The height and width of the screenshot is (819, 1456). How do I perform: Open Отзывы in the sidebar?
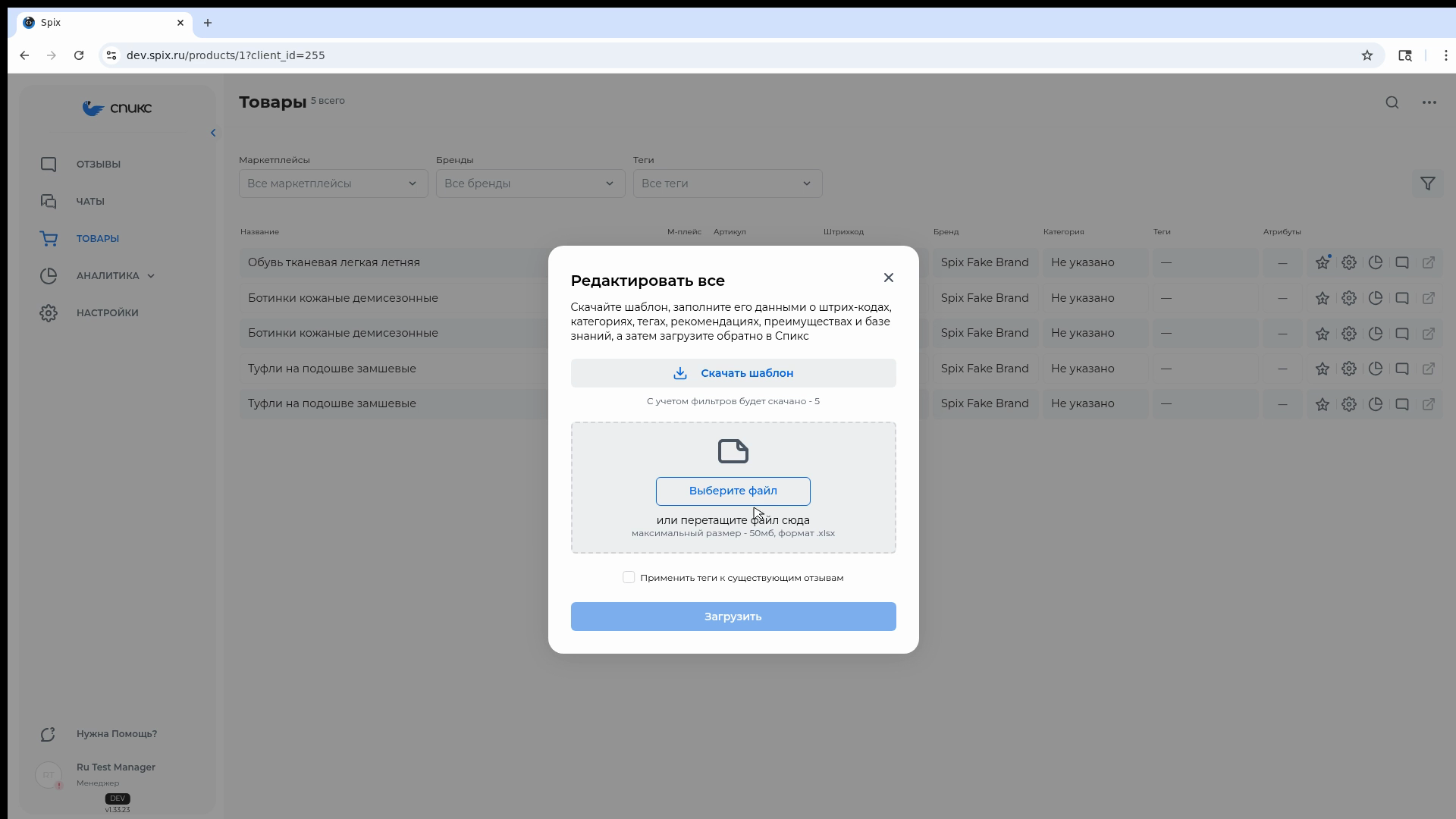point(98,165)
